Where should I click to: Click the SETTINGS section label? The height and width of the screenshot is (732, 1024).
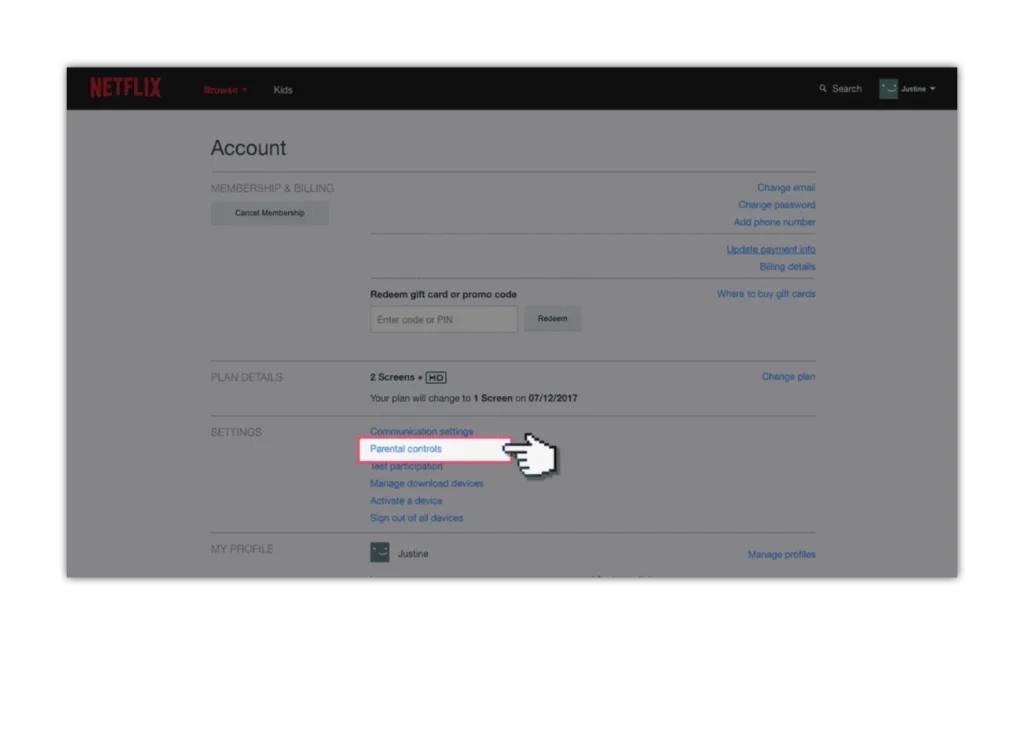pyautogui.click(x=236, y=432)
